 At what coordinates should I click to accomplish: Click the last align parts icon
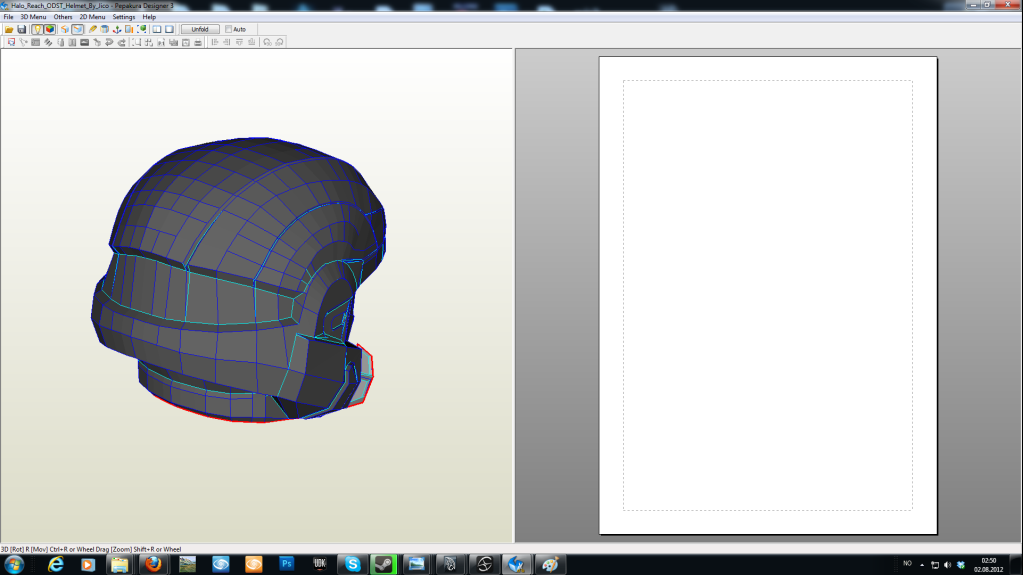(x=252, y=42)
